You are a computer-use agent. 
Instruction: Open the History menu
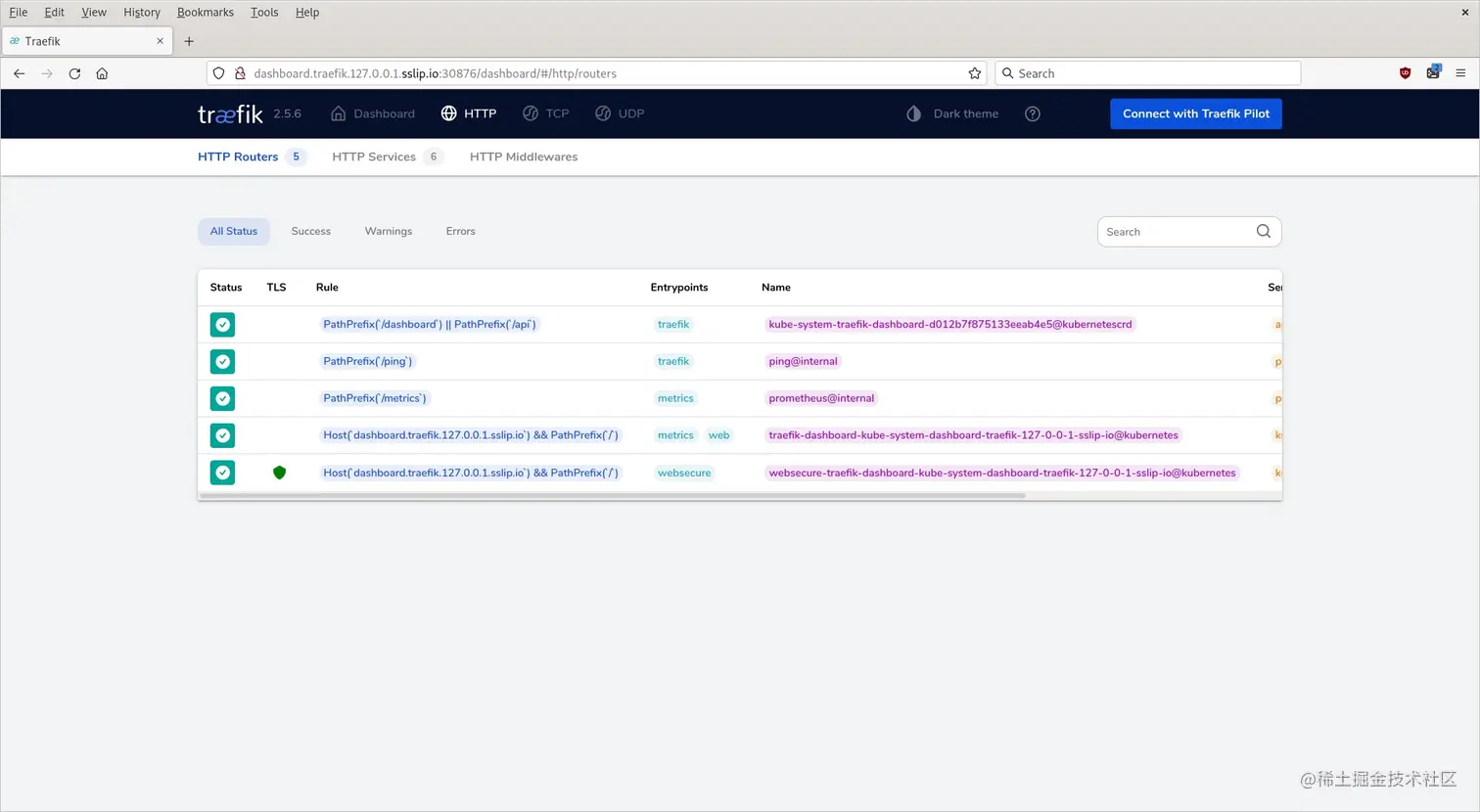[142, 12]
